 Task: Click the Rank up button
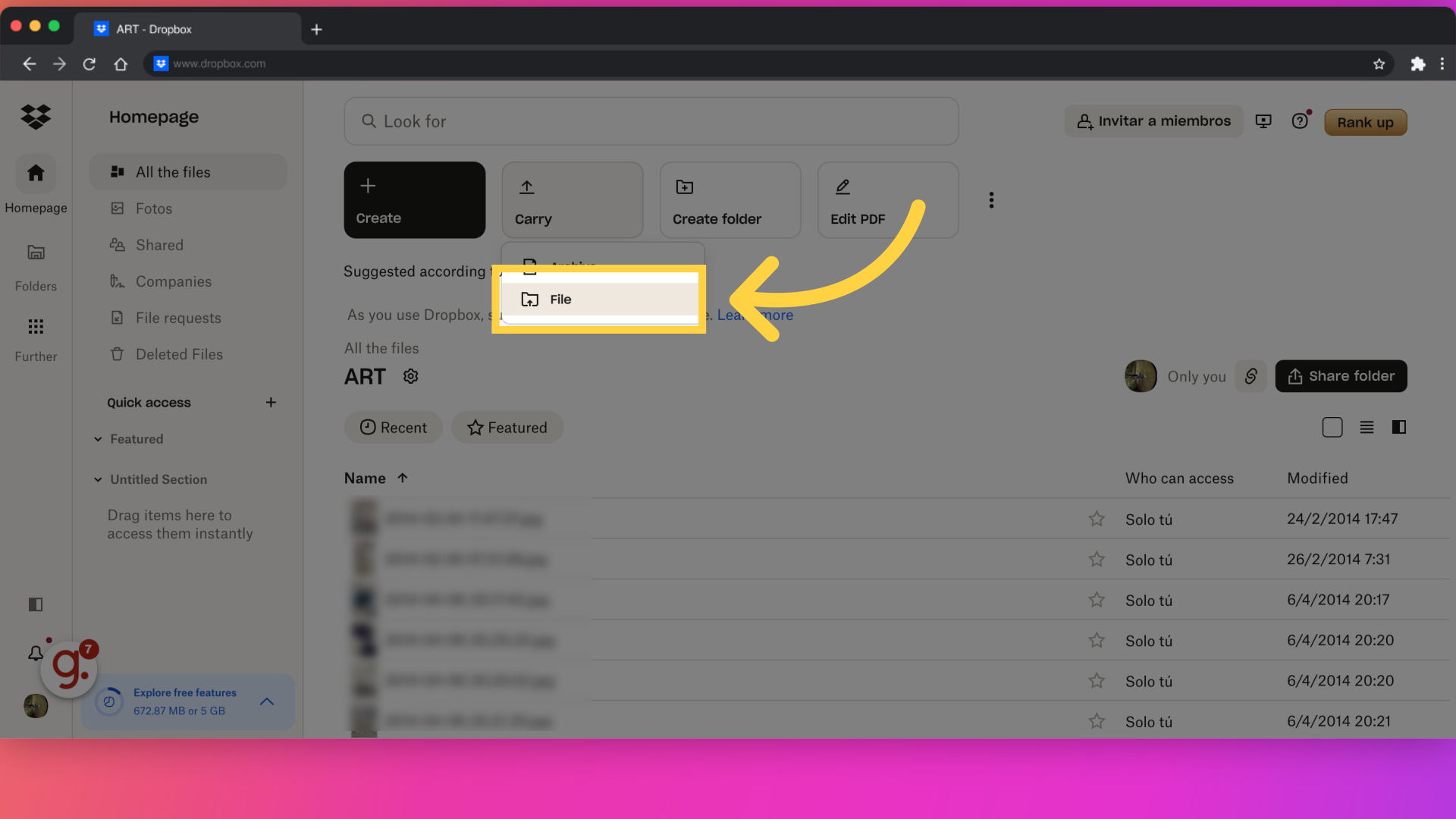coord(1366,122)
